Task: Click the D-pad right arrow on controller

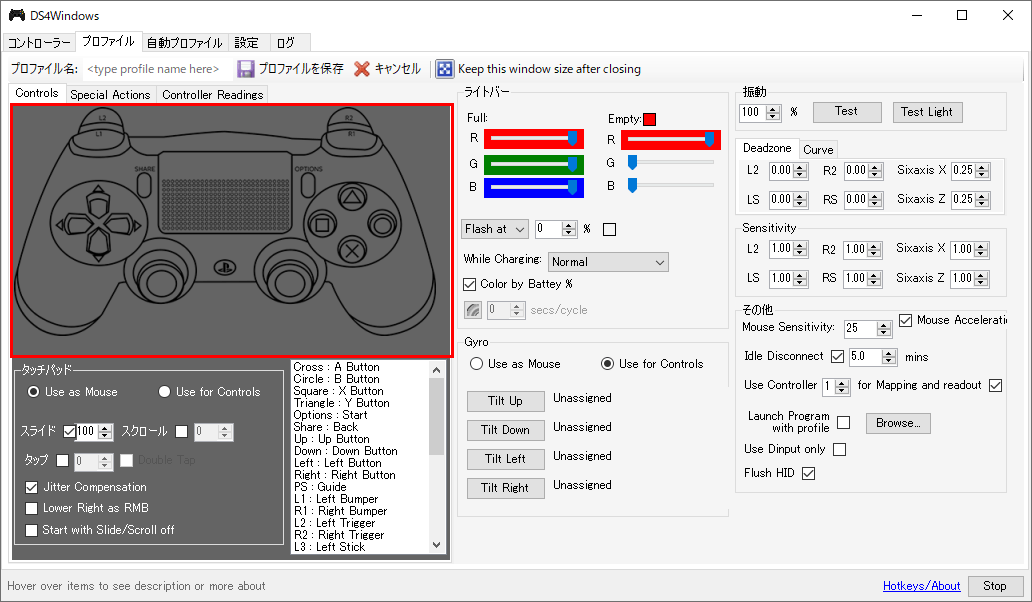Action: (125, 225)
